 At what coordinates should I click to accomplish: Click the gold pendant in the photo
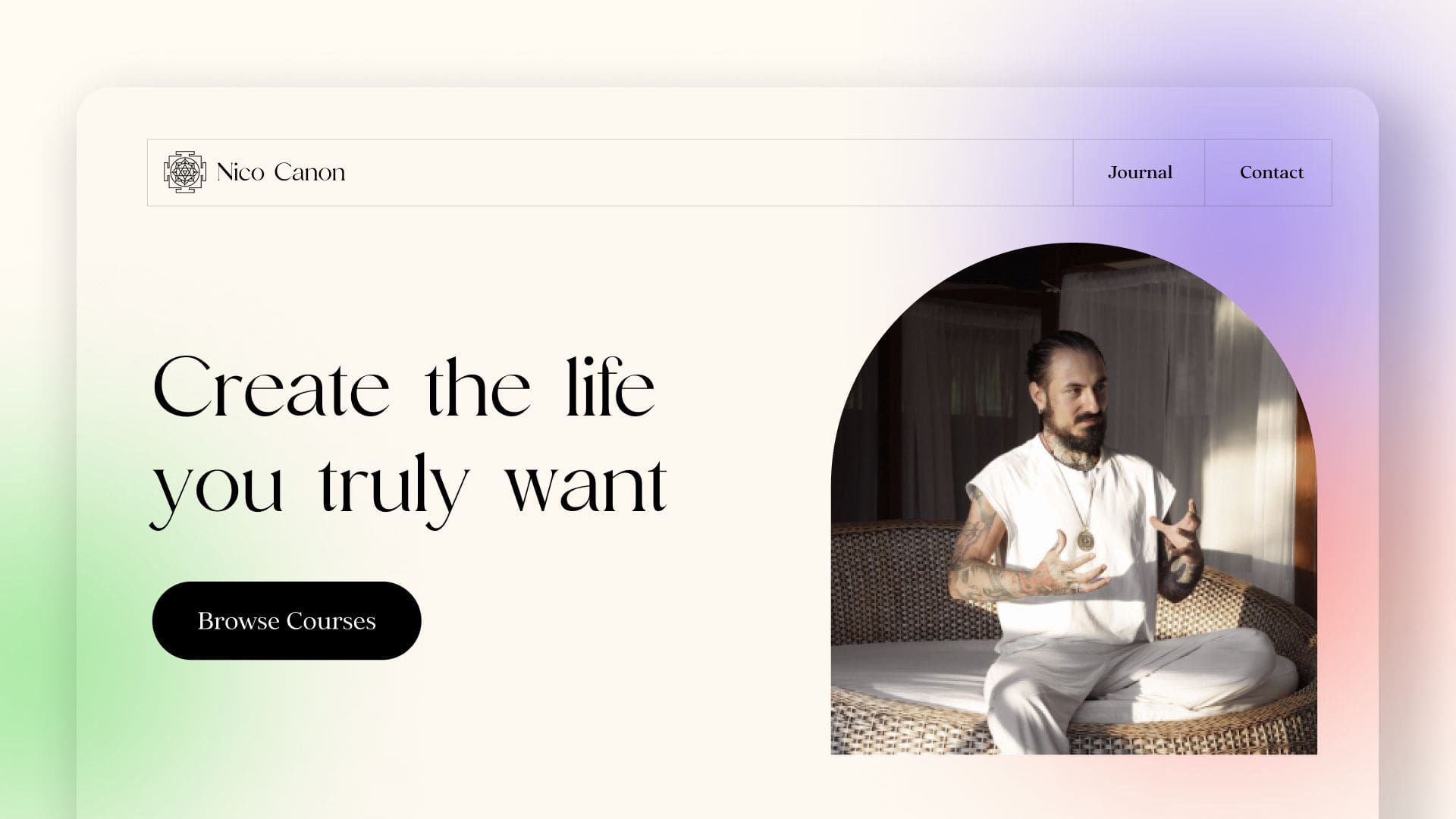(1086, 540)
